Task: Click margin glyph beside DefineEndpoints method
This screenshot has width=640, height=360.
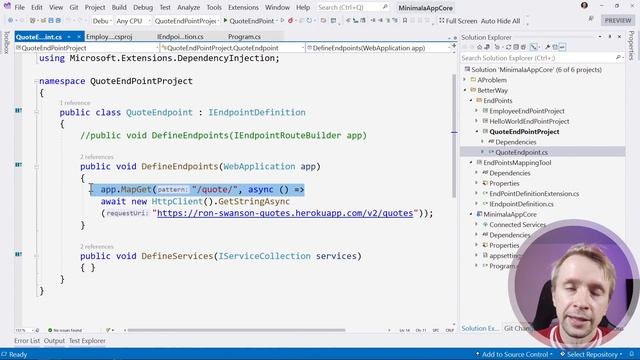Action: [18, 164]
